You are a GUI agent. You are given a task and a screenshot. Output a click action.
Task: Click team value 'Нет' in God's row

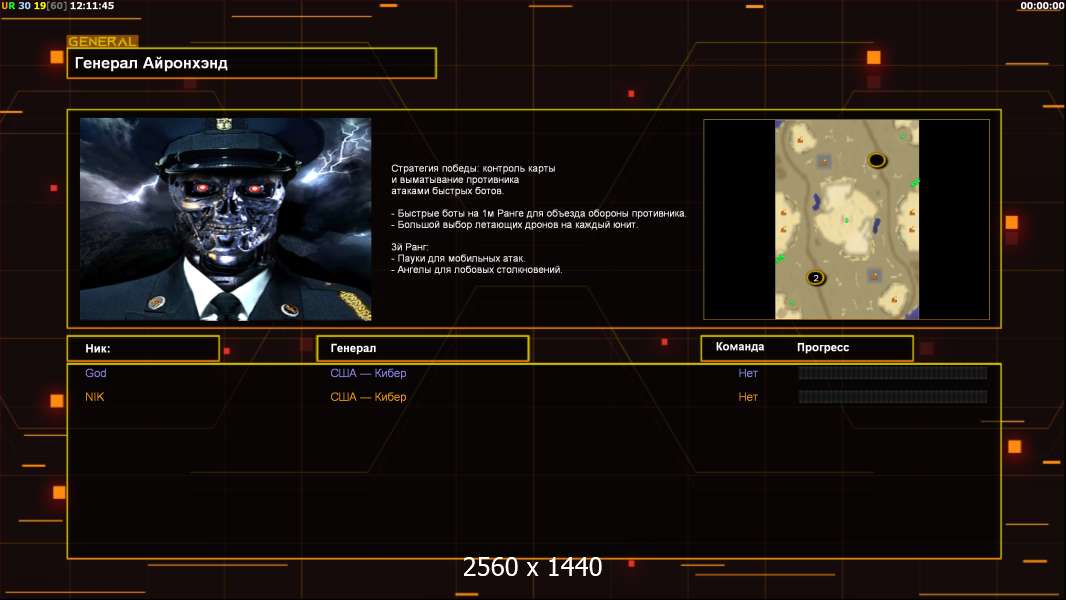[x=748, y=373]
